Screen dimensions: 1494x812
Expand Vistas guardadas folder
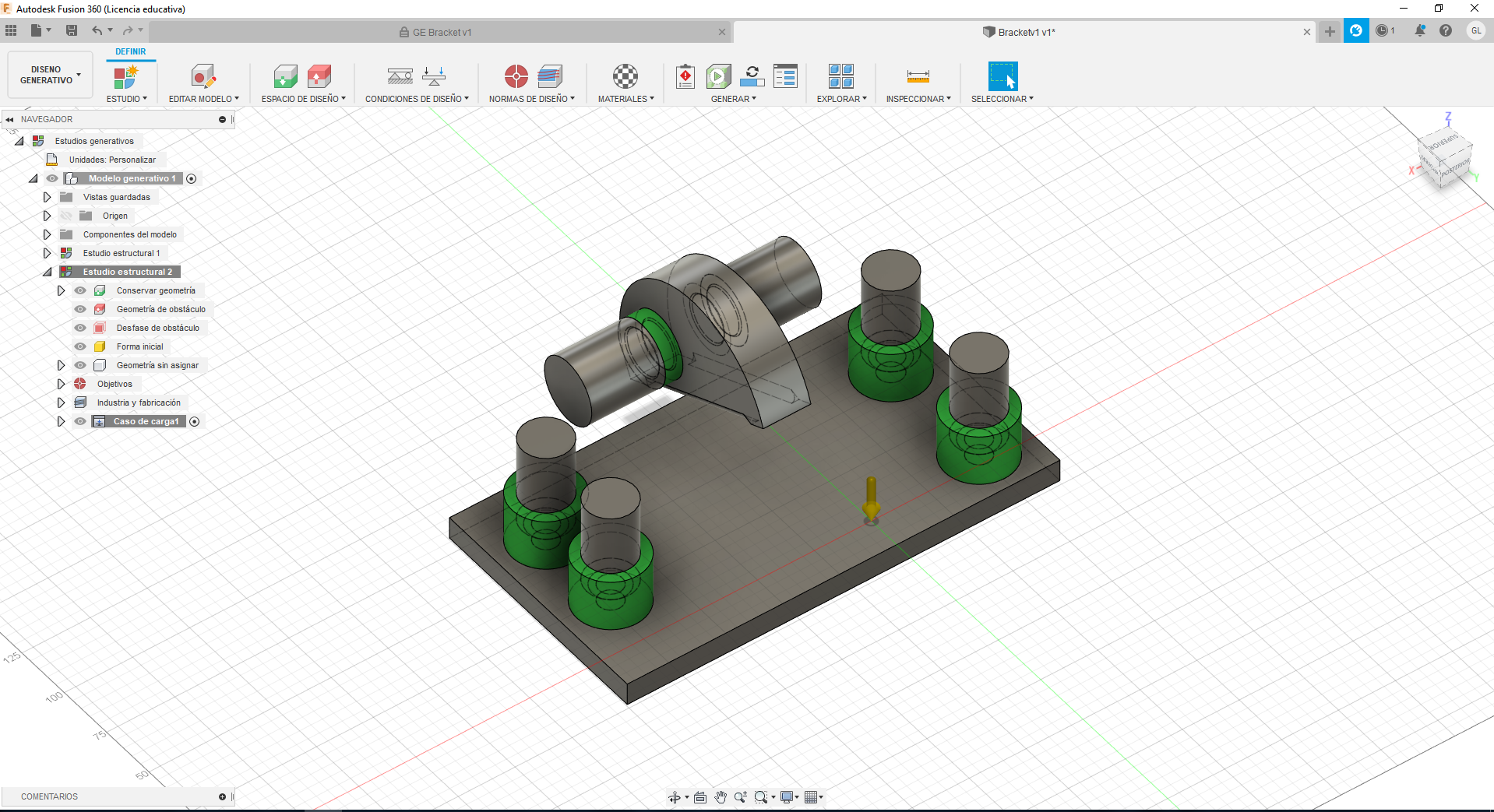pos(47,197)
